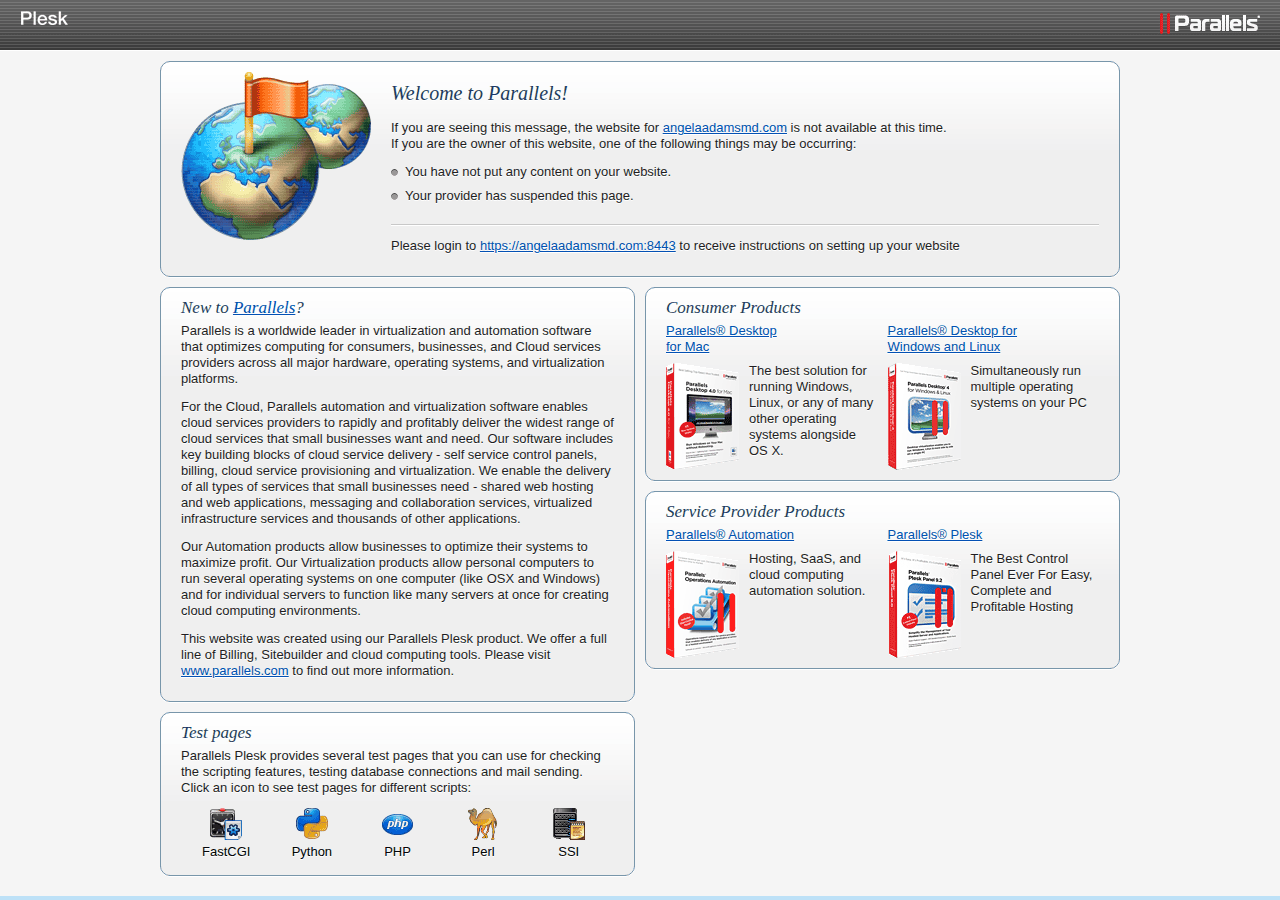Click the SSI label text

point(568,852)
